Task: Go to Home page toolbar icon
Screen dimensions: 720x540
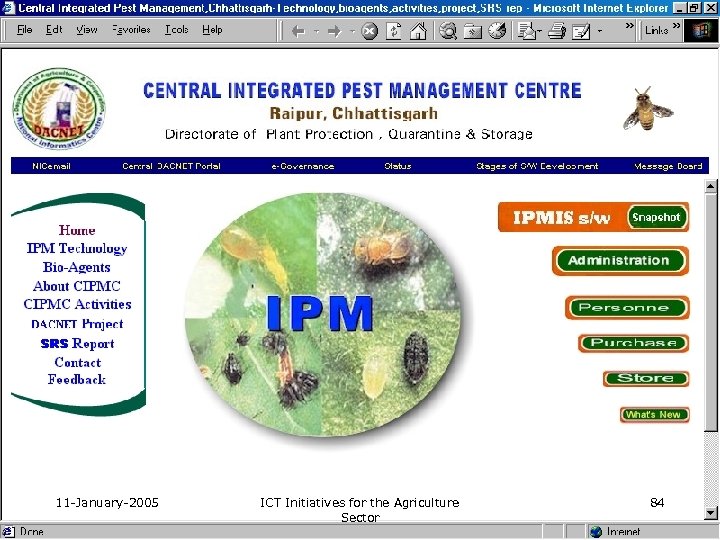Action: pyautogui.click(x=418, y=31)
